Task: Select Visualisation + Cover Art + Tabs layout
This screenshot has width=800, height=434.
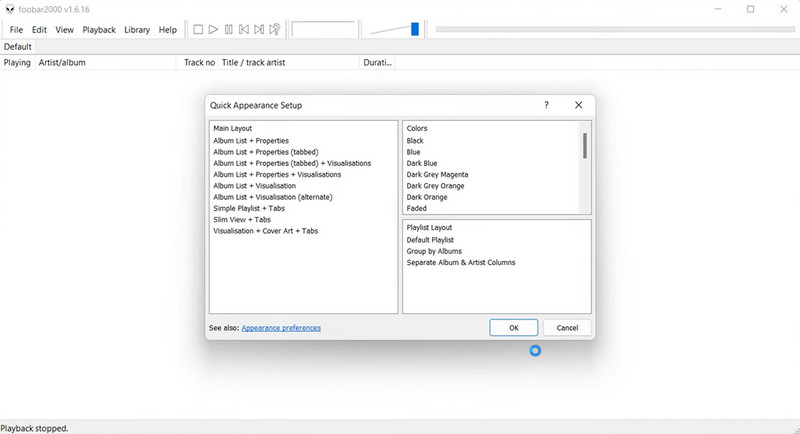Action: click(x=265, y=231)
